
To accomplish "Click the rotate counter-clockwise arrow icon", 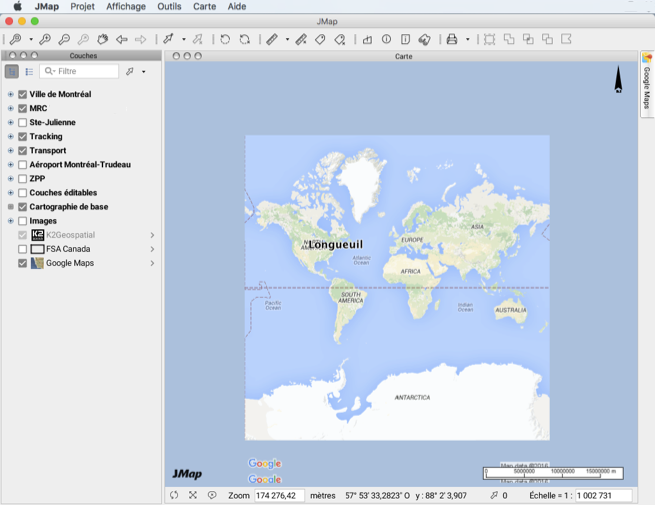I will click(225, 39).
